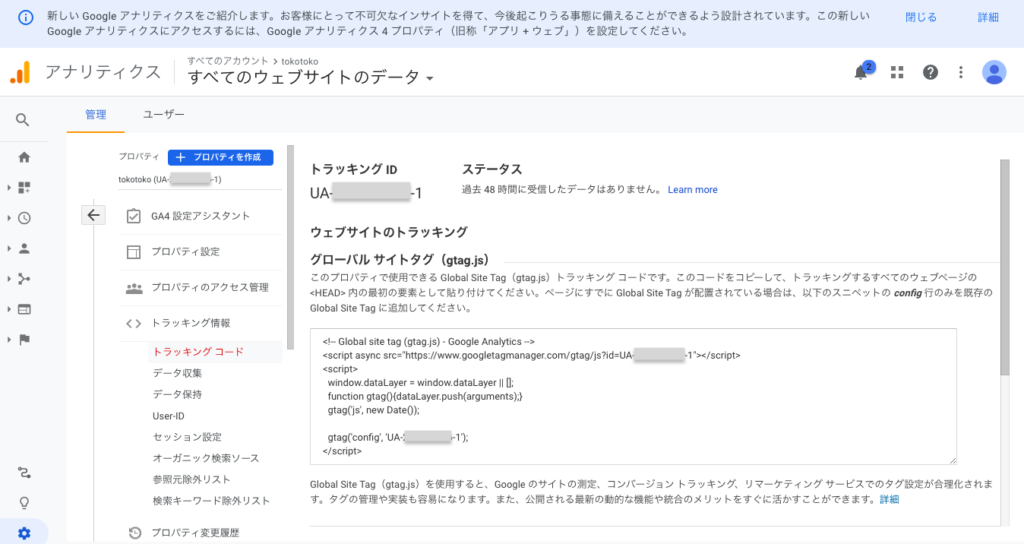Open the Acquisition arrows icon
Viewport: 1024px width, 544px height.
(24, 279)
